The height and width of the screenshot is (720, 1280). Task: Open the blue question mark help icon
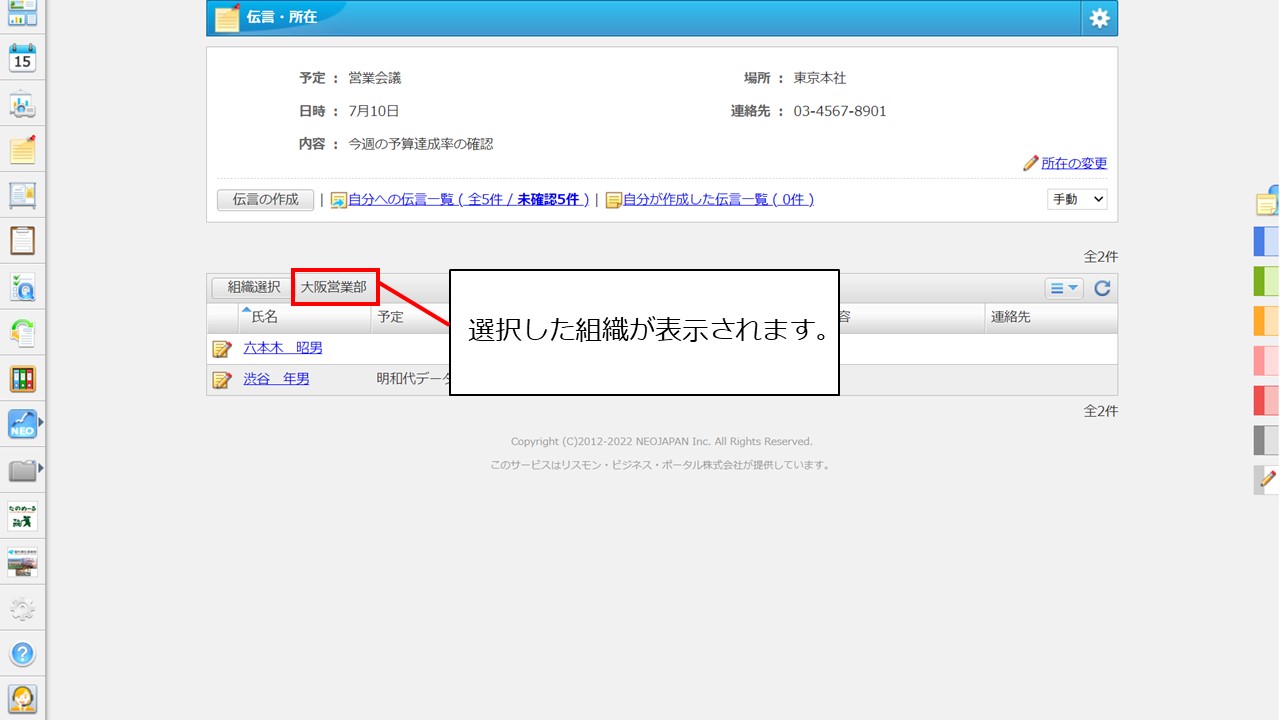(x=22, y=654)
